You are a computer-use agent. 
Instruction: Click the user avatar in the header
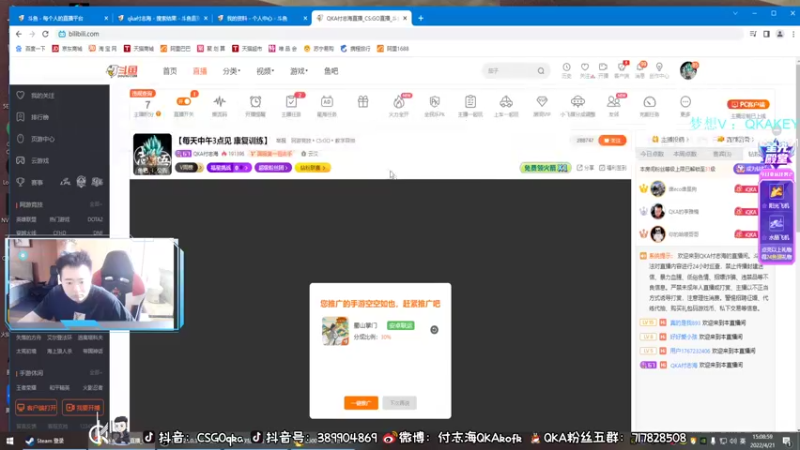click(688, 70)
